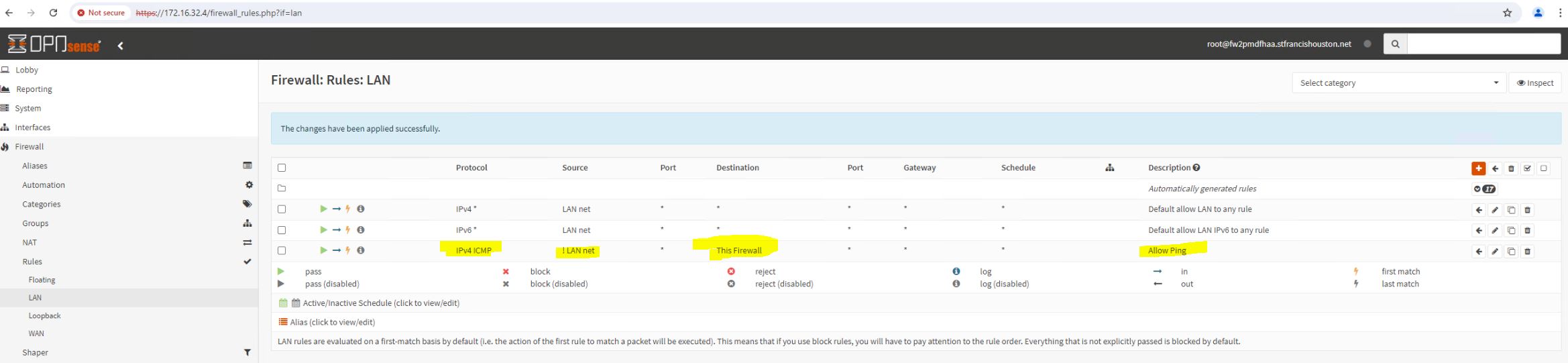The image size is (1568, 363).
Task: Go to NAT in the Firewall menu
Action: pyautogui.click(x=30, y=242)
